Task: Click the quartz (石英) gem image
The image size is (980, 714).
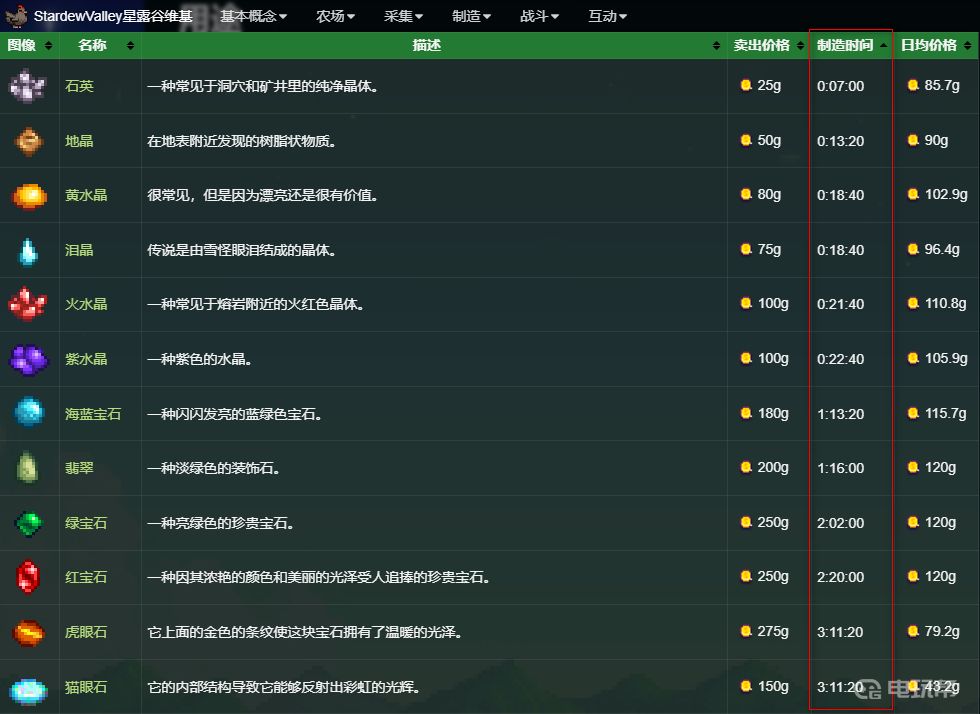Action: click(x=28, y=86)
